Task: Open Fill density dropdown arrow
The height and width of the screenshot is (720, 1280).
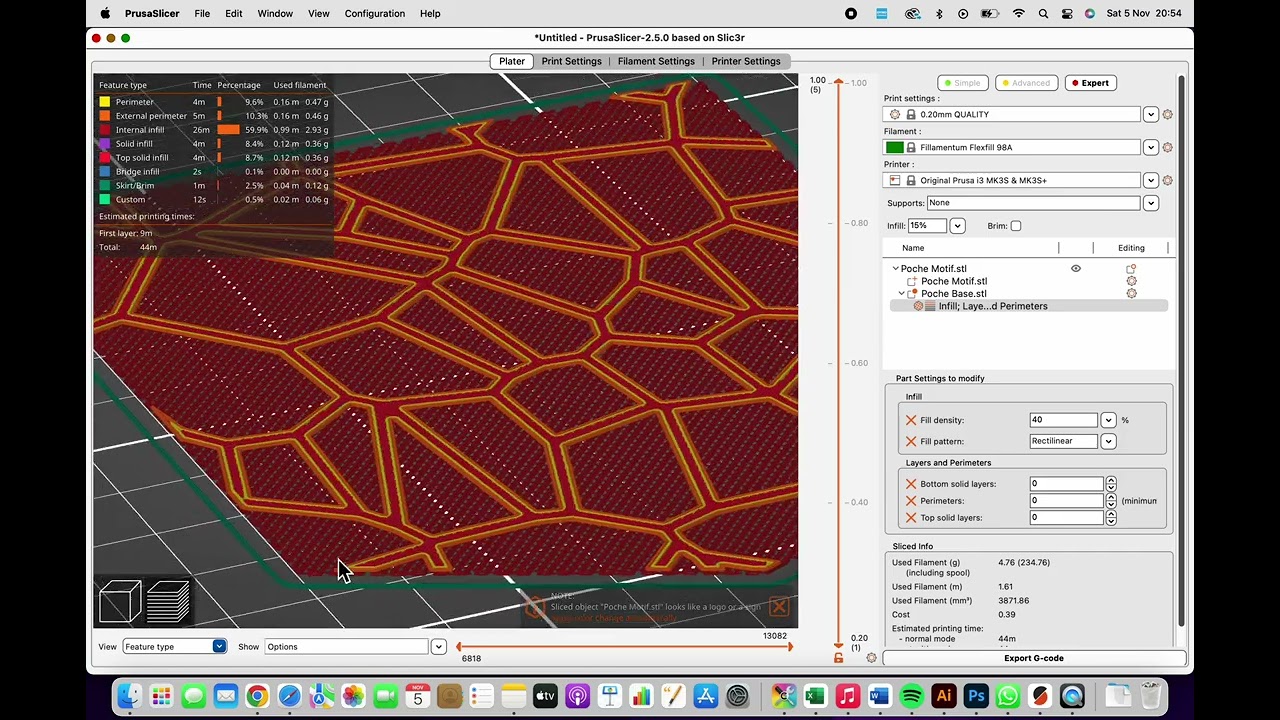Action: [1108, 420]
